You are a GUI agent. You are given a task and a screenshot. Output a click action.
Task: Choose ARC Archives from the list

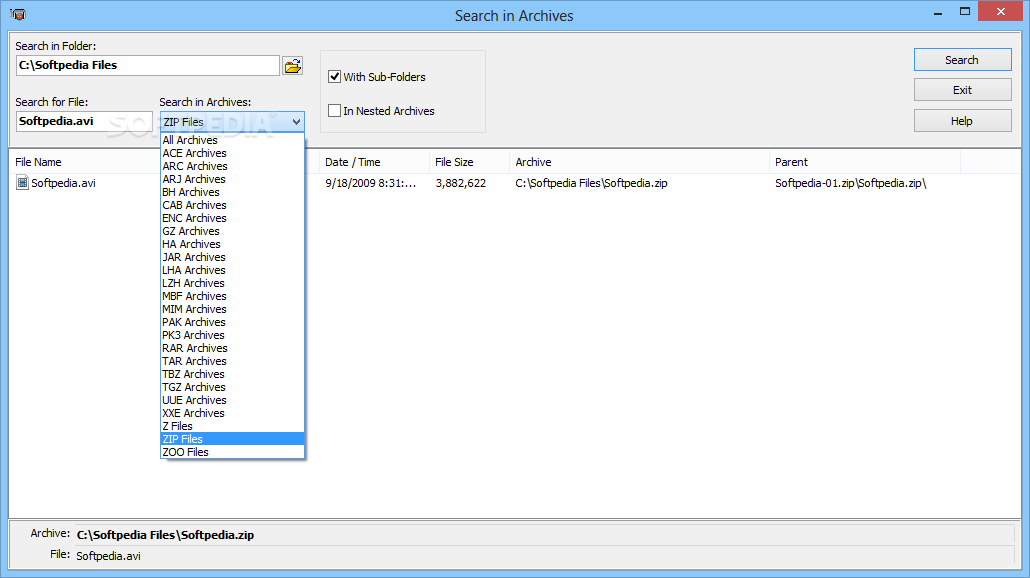(233, 166)
